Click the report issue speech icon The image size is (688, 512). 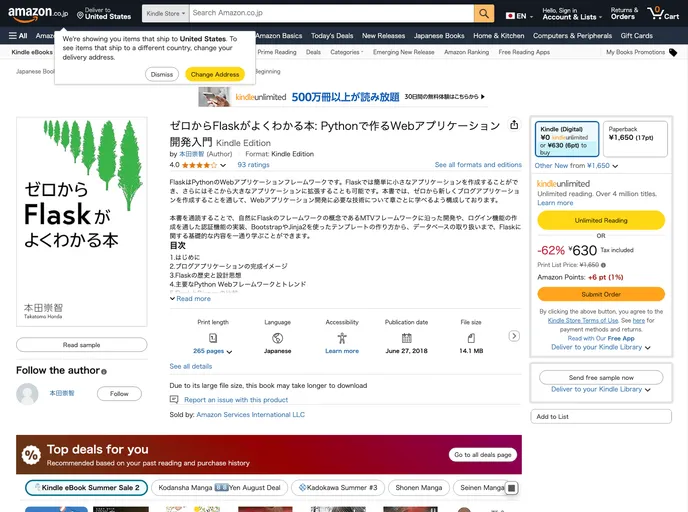[x=174, y=399]
